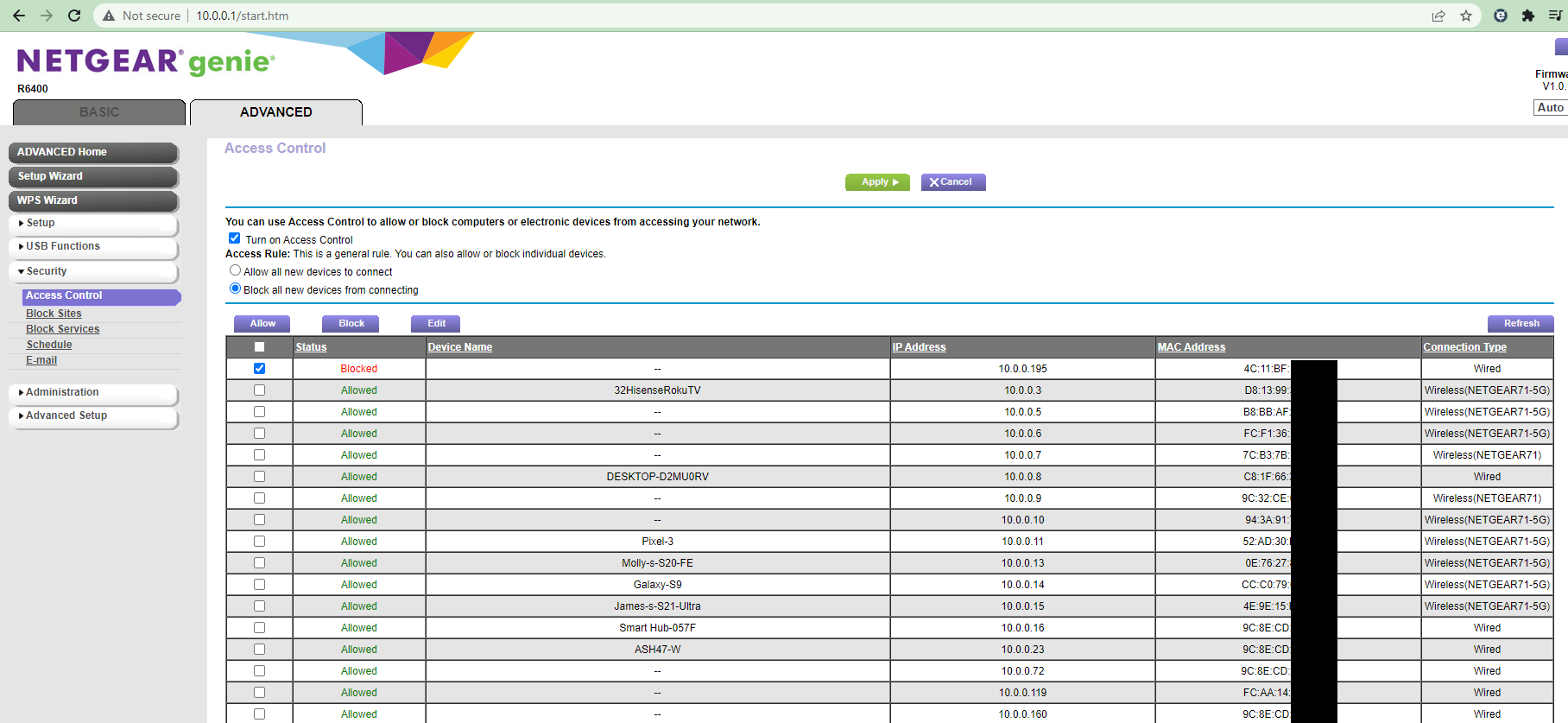Check the James-s-S21-Ultra row checkbox
The image size is (1568, 723).
[259, 606]
